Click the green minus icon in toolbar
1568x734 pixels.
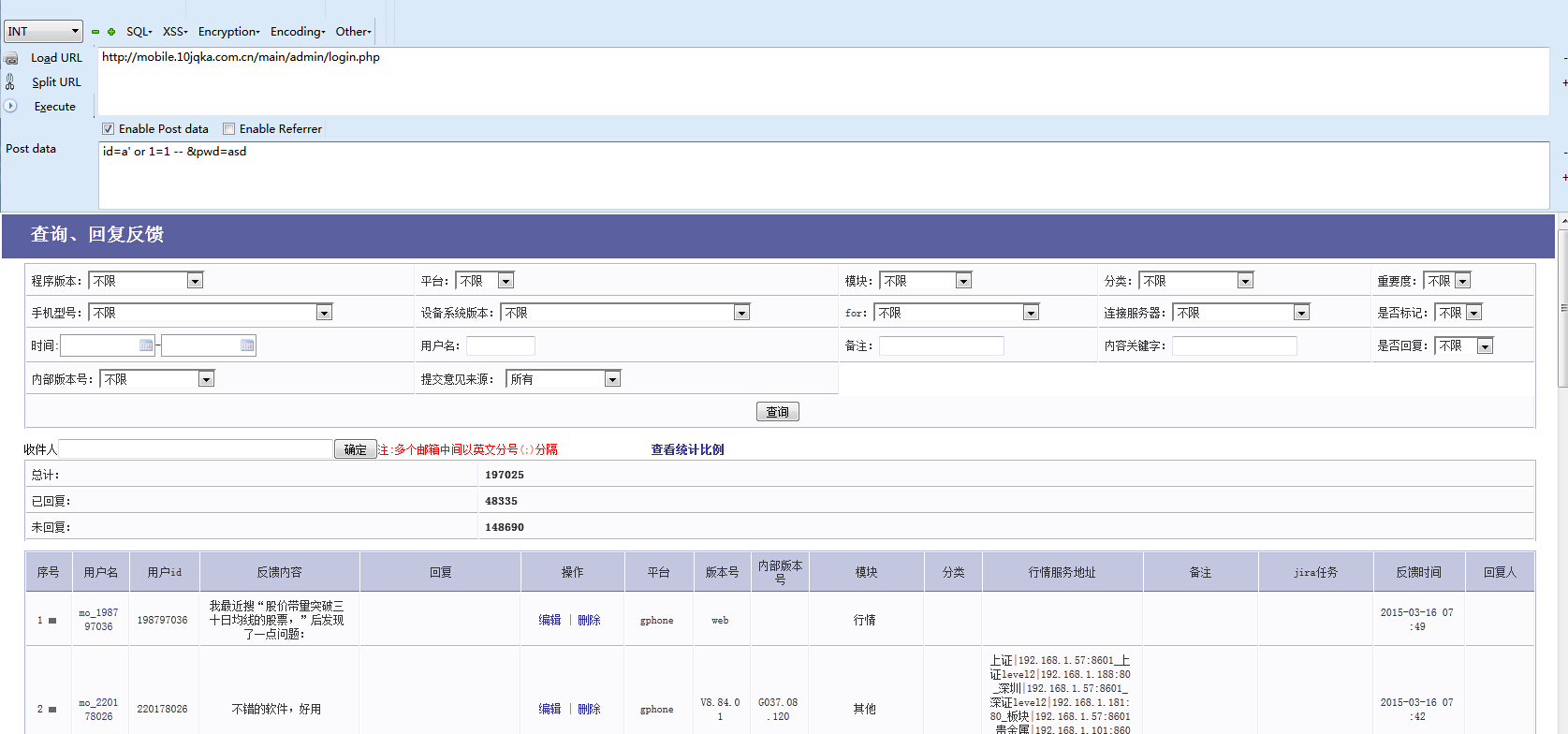click(95, 32)
